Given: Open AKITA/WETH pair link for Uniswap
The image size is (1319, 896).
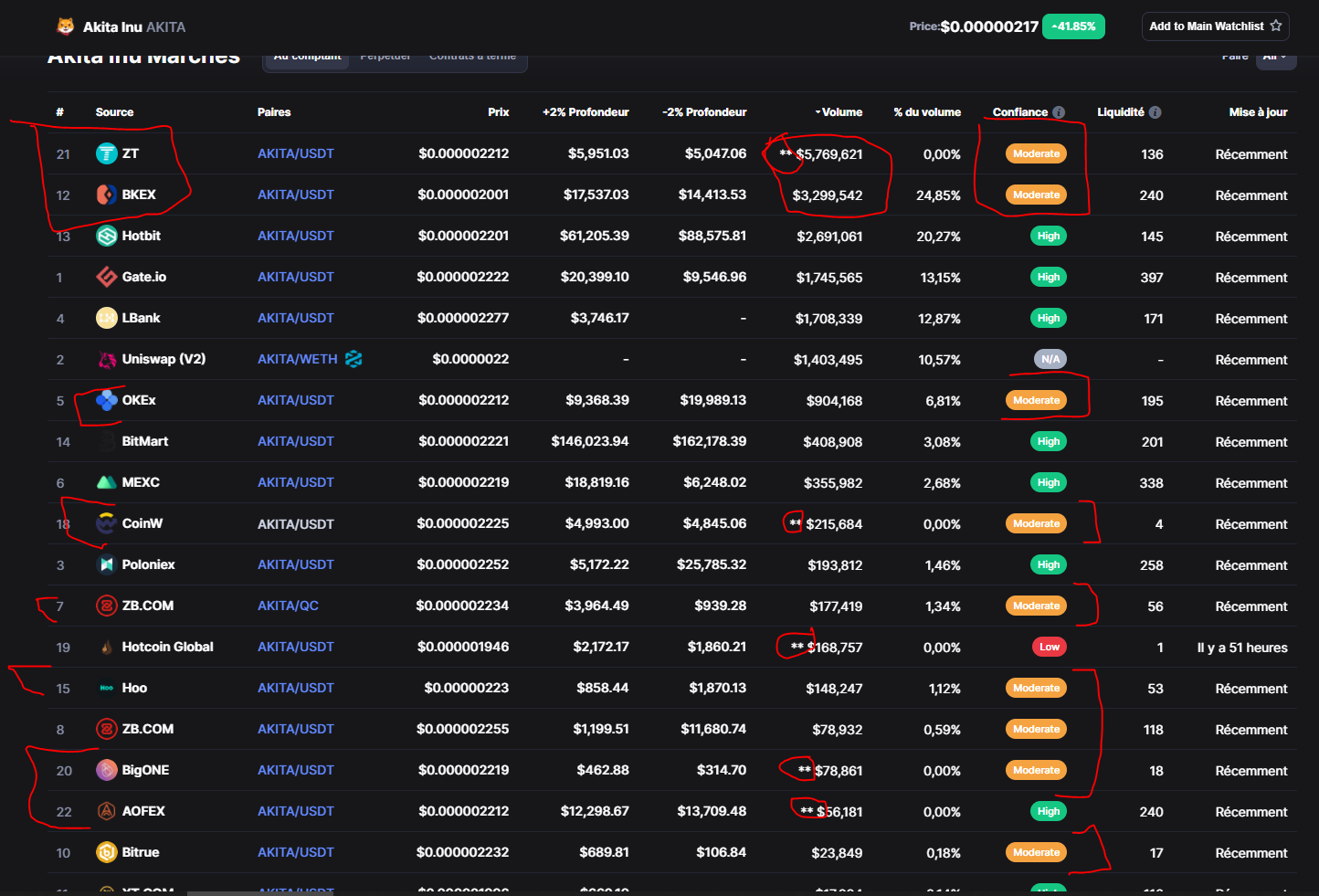Looking at the screenshot, I should click(x=298, y=359).
